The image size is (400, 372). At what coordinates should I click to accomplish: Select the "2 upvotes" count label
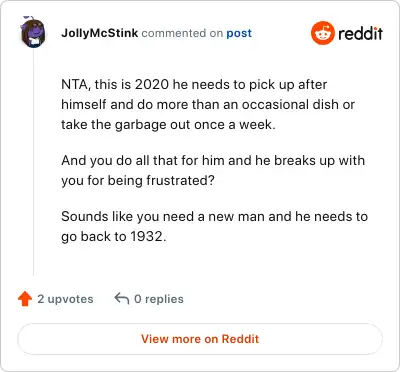click(x=65, y=299)
